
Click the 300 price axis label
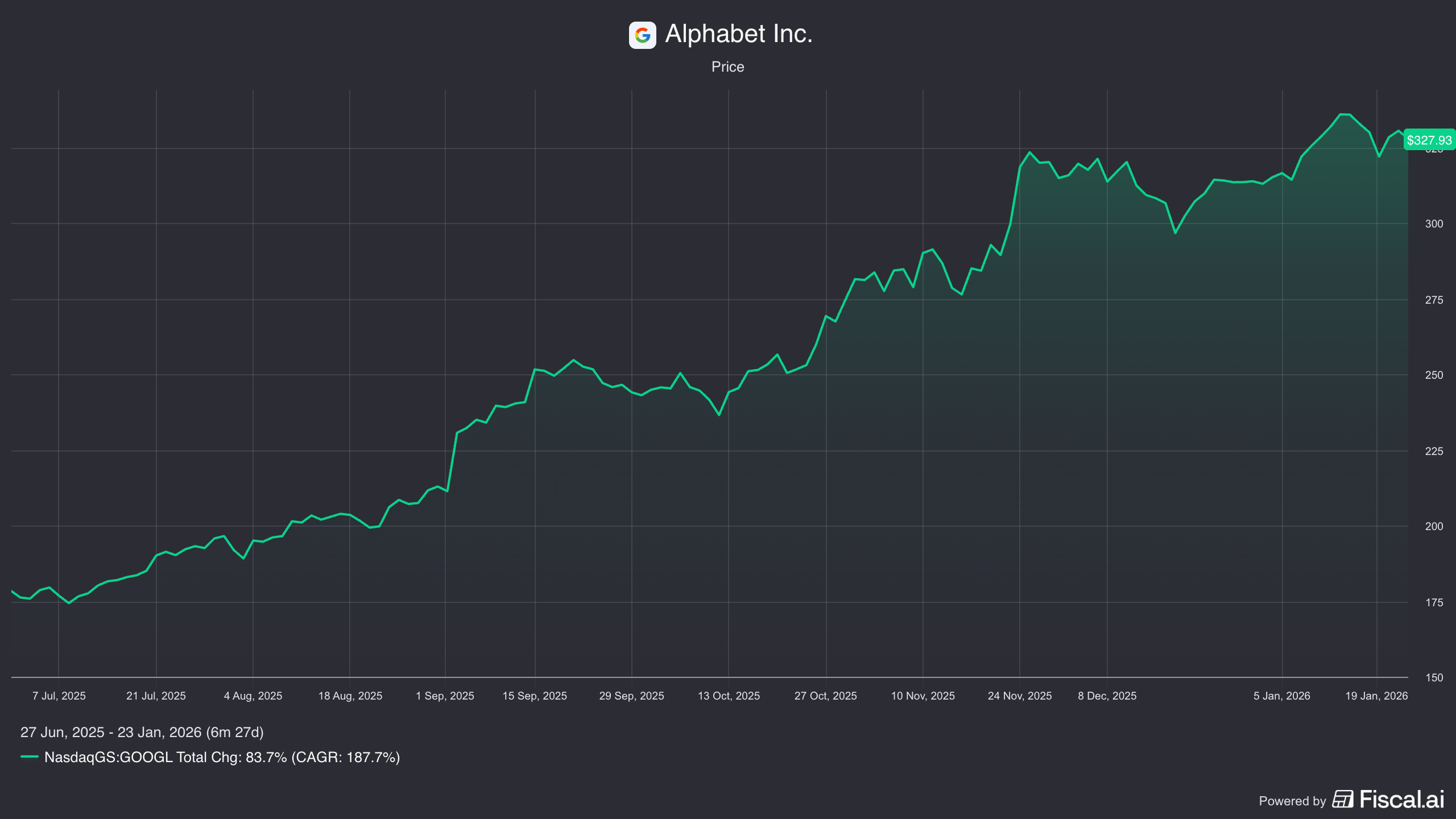tap(1434, 224)
